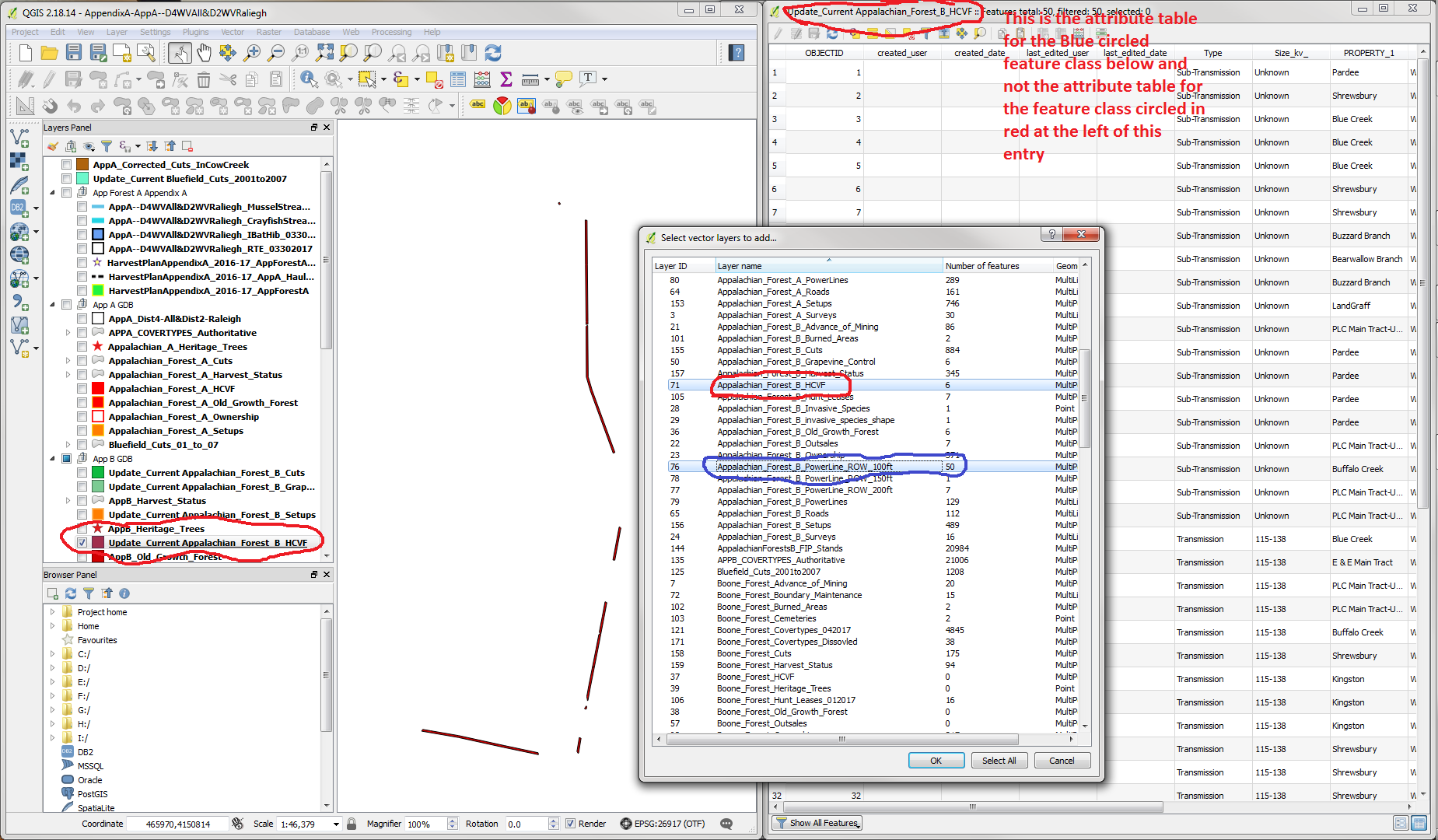Toggle the Render checkbox in status bar
This screenshot has width=1438, height=840.
point(570,824)
